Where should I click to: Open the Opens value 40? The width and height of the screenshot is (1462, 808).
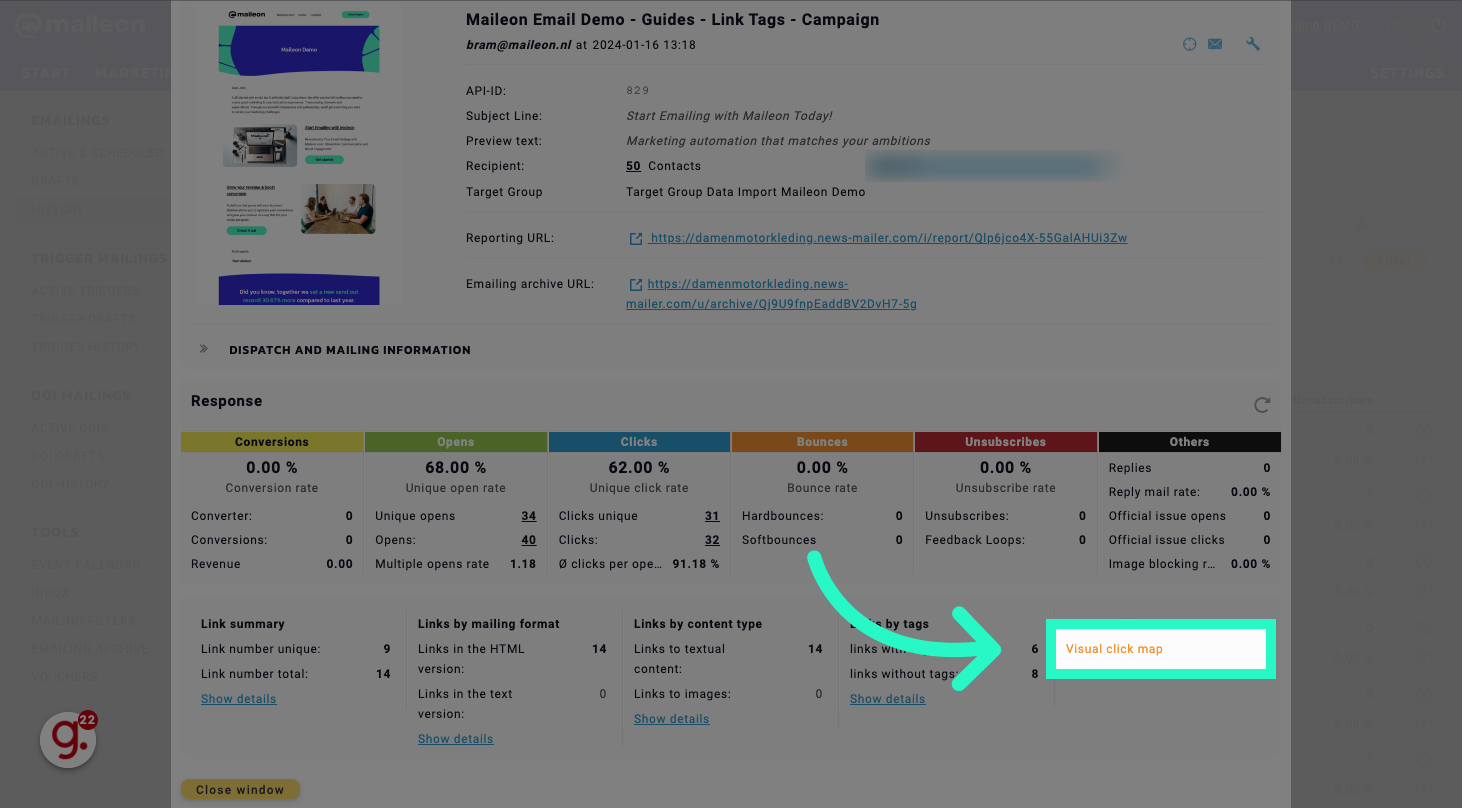coord(528,540)
